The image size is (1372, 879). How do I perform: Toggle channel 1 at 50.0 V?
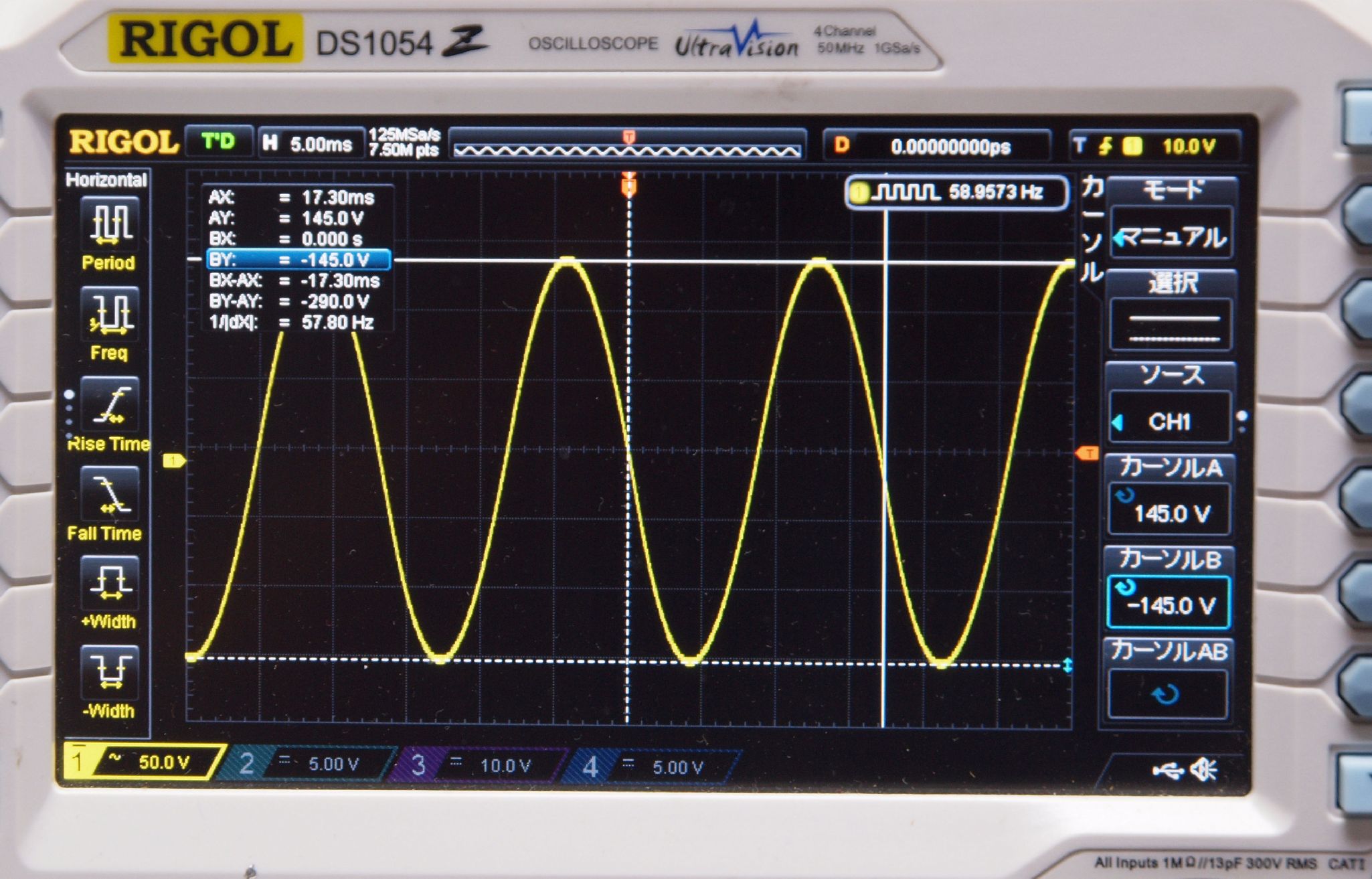(x=144, y=763)
